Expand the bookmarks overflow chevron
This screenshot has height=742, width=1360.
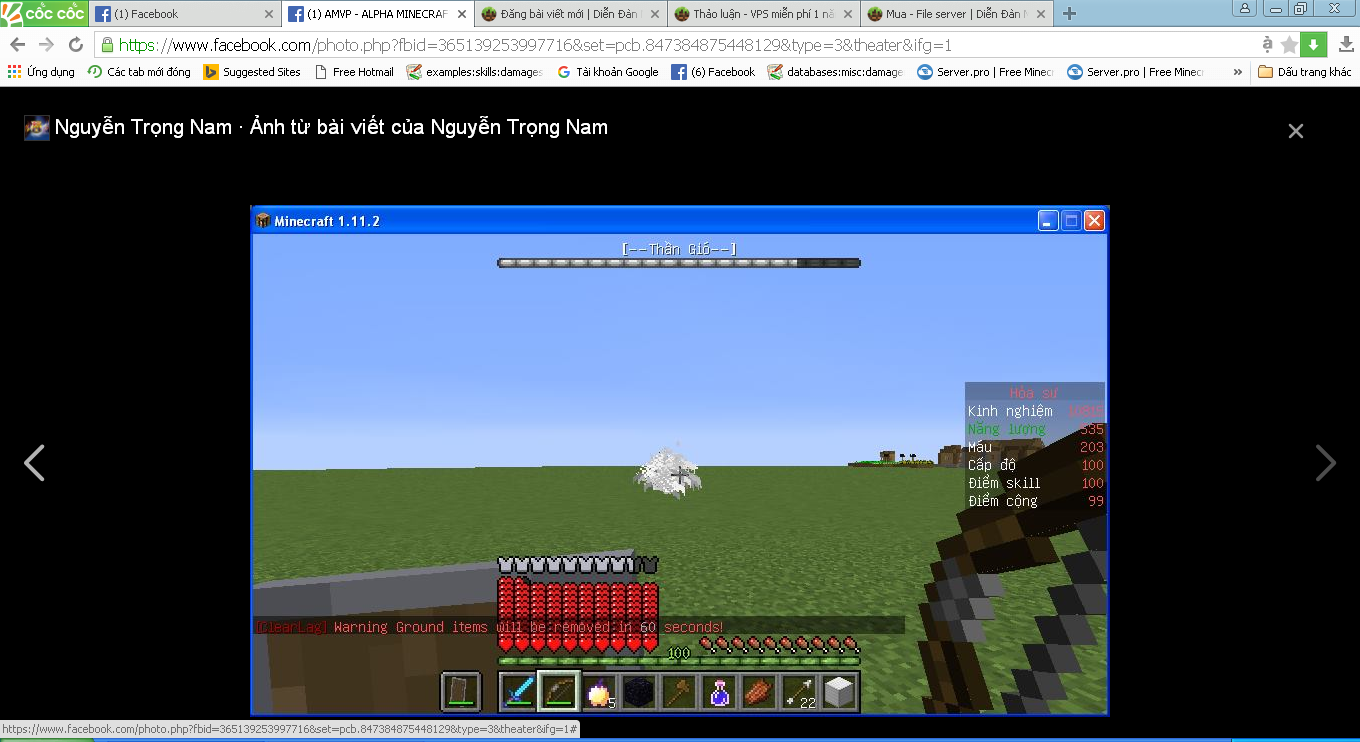(1238, 72)
